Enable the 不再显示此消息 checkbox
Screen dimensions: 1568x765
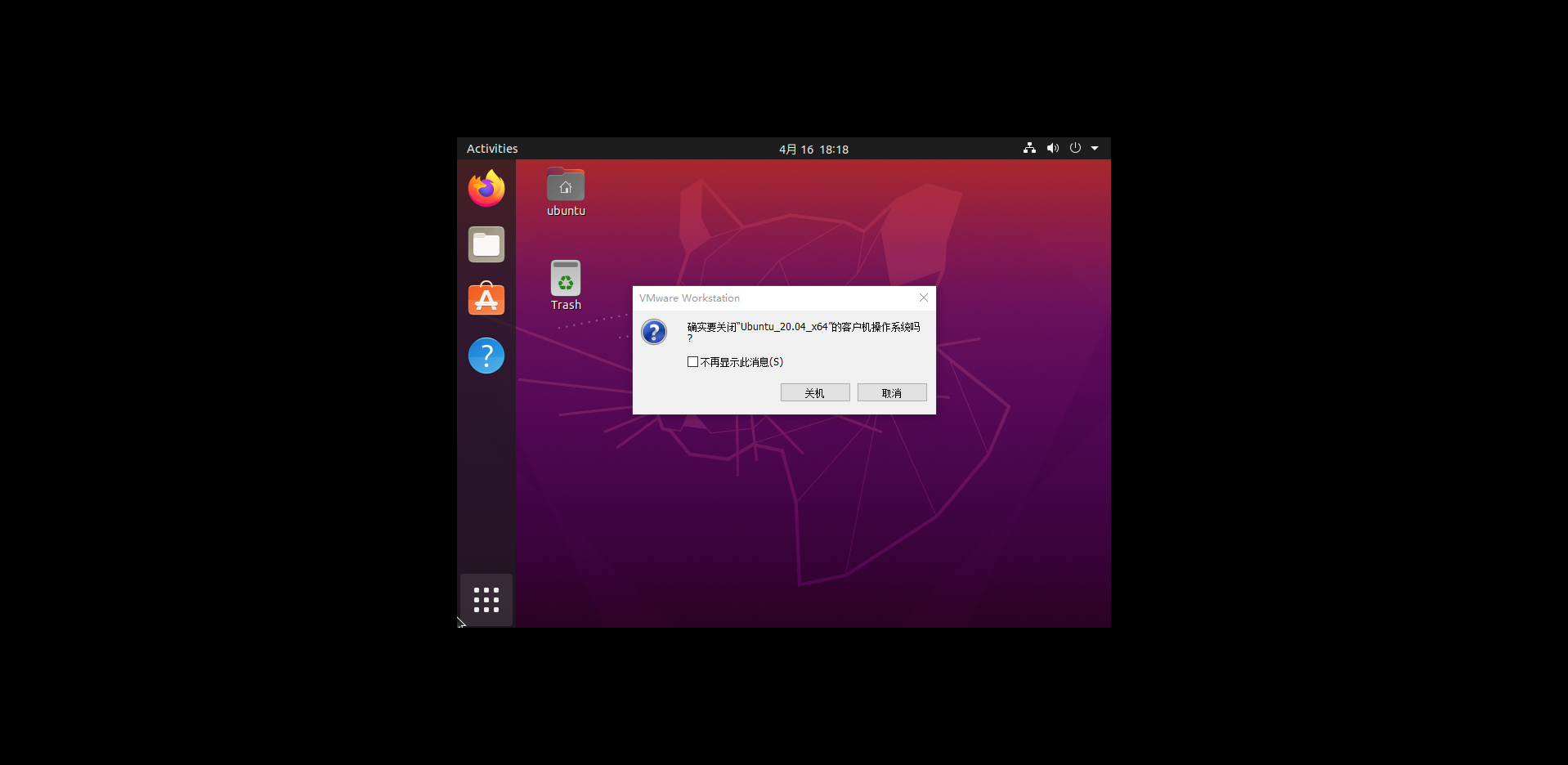pos(692,361)
